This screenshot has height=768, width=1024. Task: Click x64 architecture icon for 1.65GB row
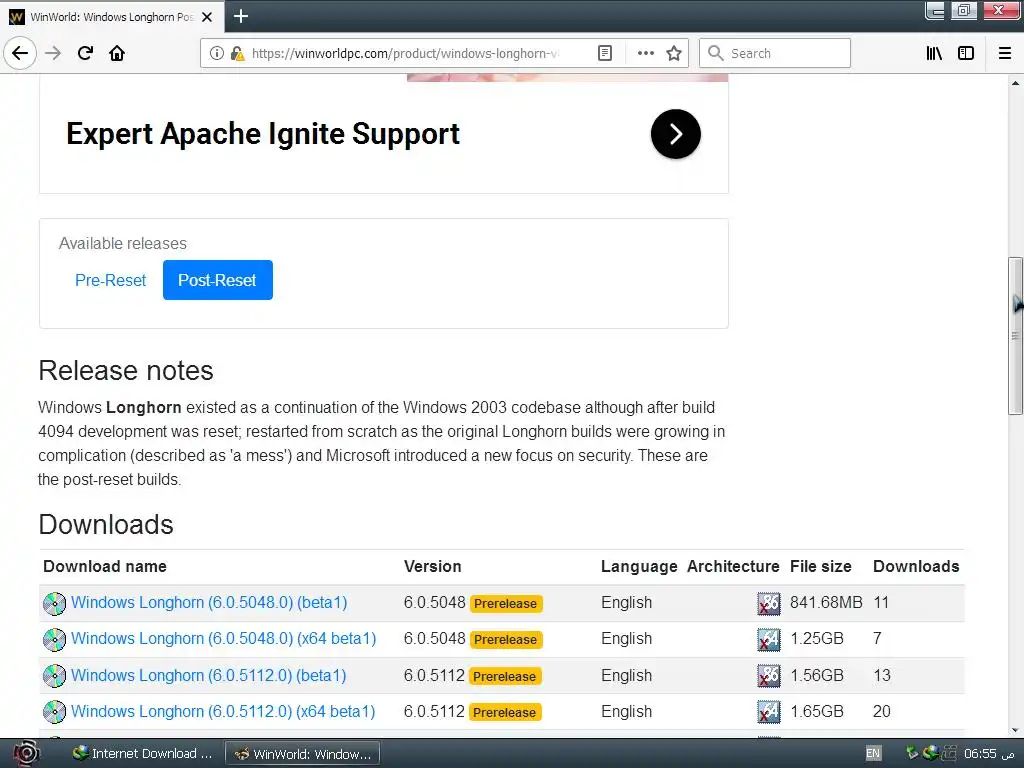click(x=769, y=712)
